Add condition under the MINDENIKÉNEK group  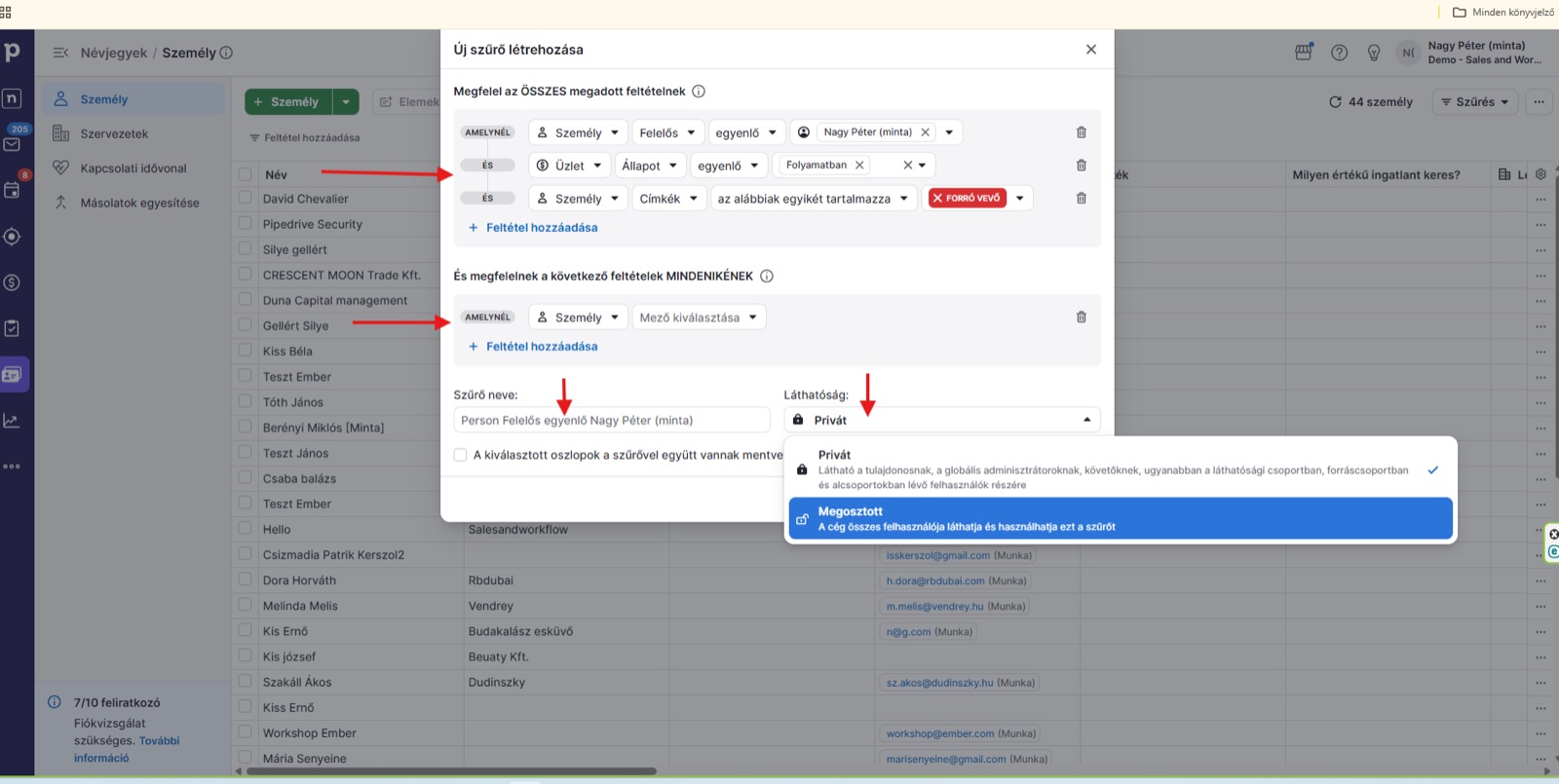pos(533,347)
